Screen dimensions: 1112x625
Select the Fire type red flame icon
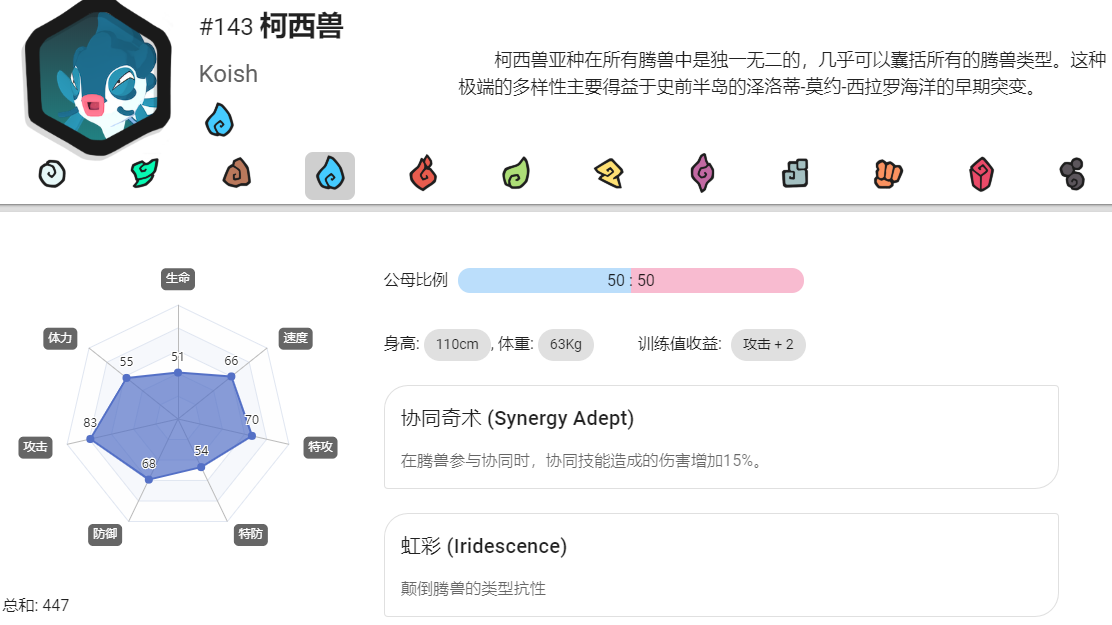point(423,174)
